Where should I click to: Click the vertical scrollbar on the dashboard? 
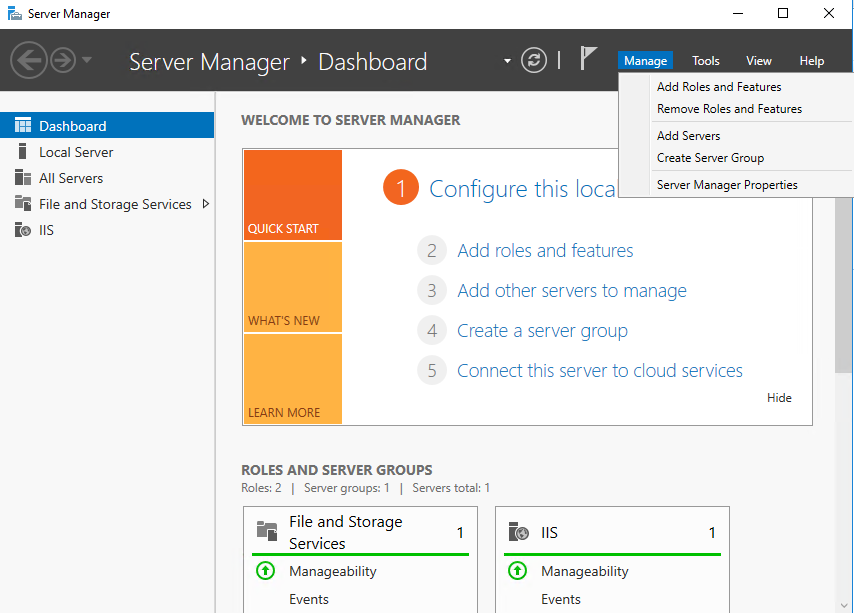click(845, 300)
